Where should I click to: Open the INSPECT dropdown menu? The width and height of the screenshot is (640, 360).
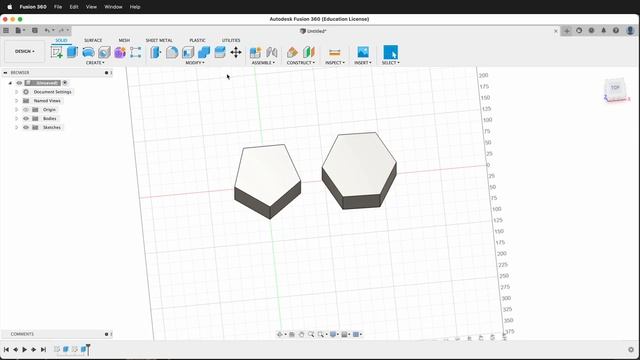pos(335,63)
